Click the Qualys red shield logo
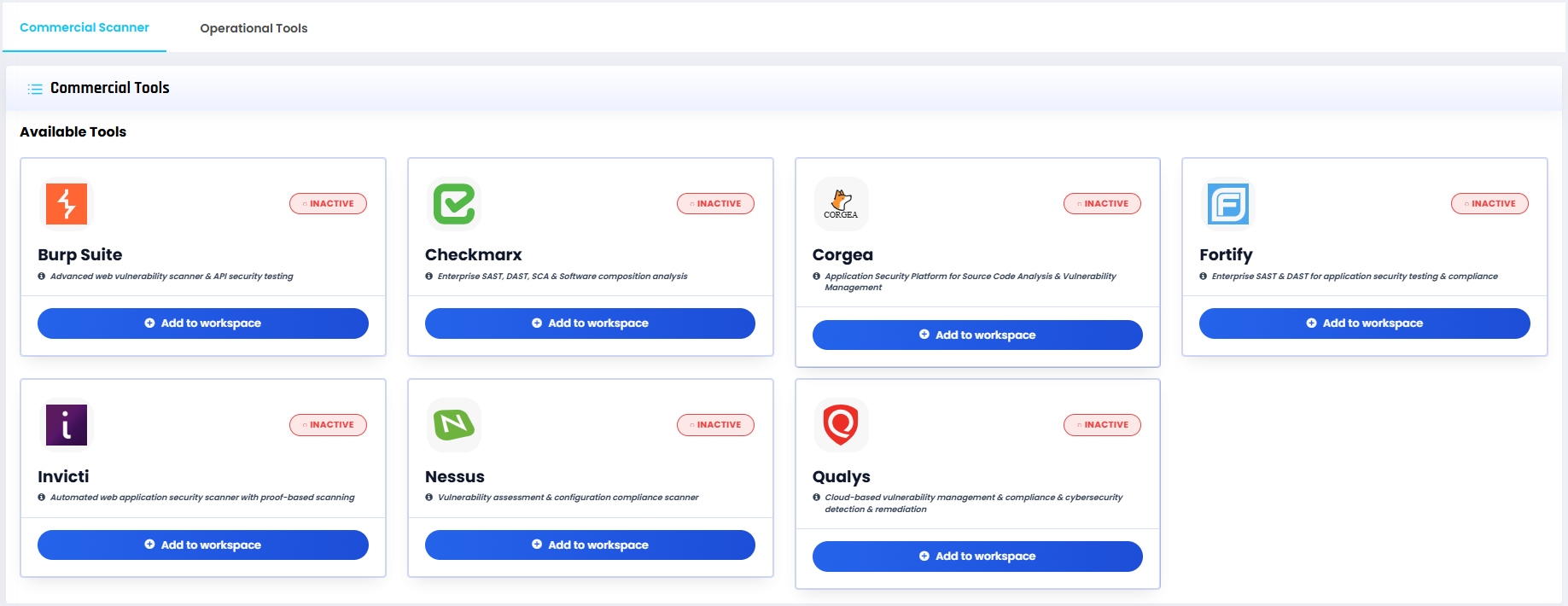This screenshot has width=1568, height=606. coord(841,425)
